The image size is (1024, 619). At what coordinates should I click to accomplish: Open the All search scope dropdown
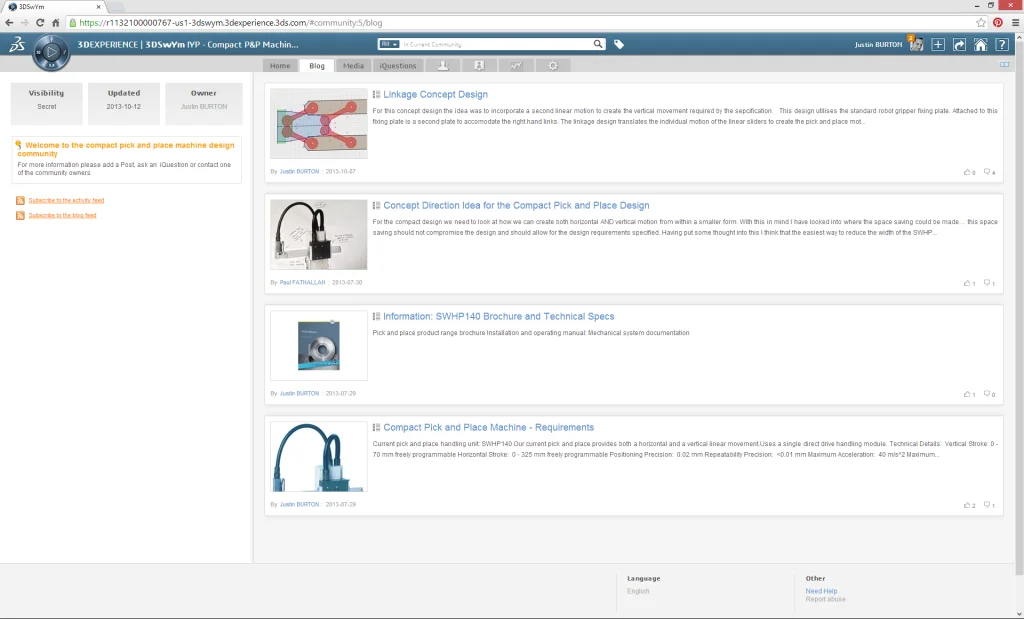pyautogui.click(x=389, y=44)
